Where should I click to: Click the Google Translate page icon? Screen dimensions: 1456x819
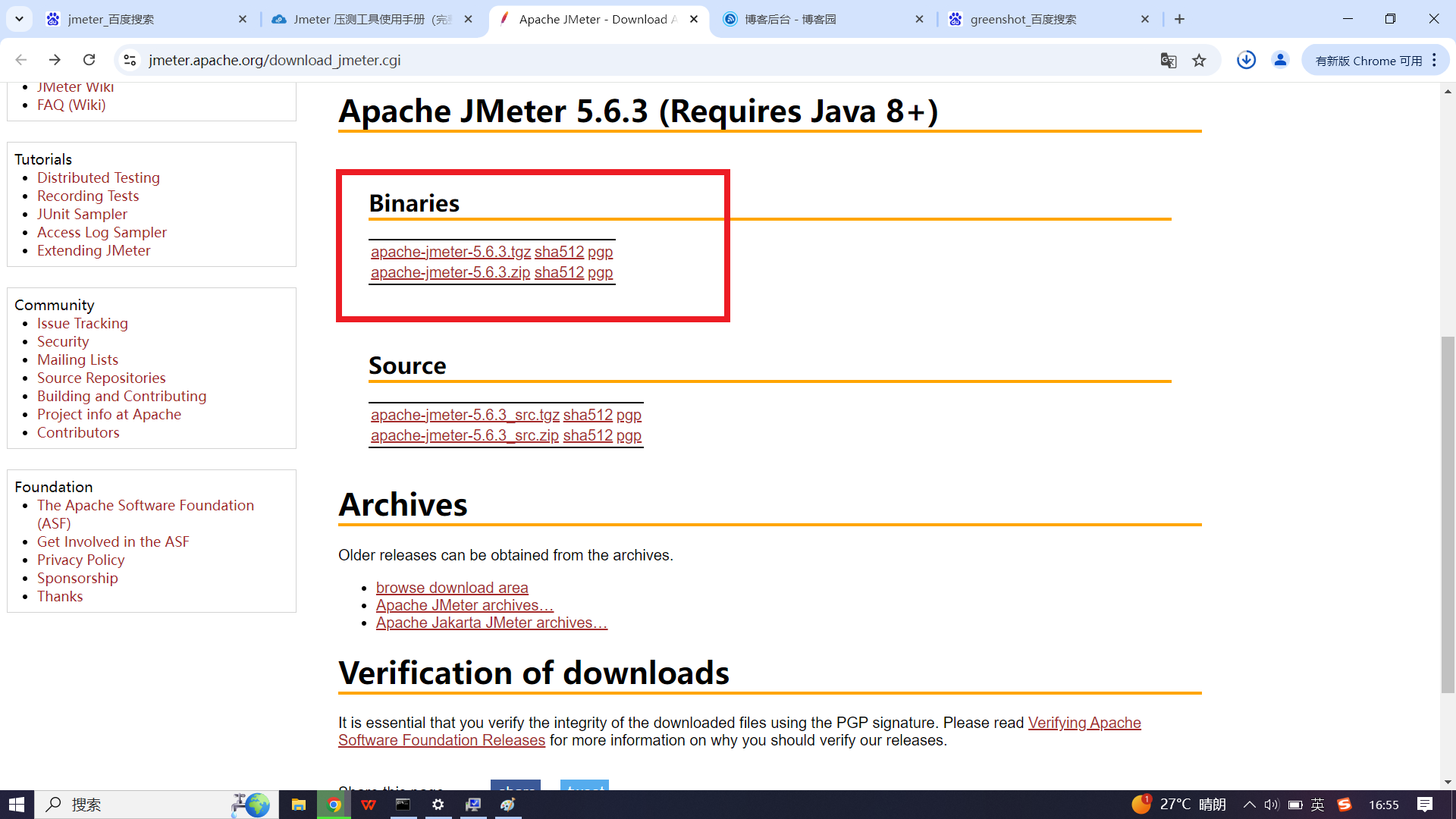pos(1168,61)
